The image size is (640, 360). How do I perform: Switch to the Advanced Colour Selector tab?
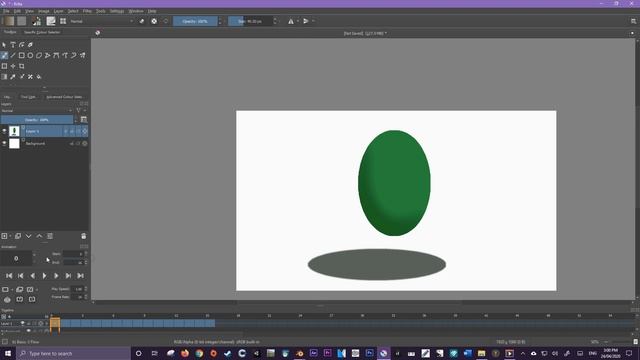click(64, 97)
